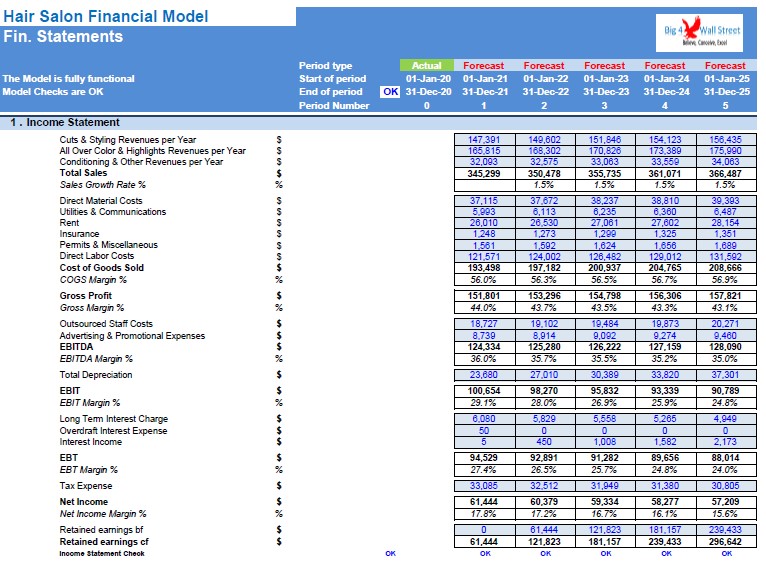
Task: Click end date 31-Dec-25
Action: pos(726,92)
